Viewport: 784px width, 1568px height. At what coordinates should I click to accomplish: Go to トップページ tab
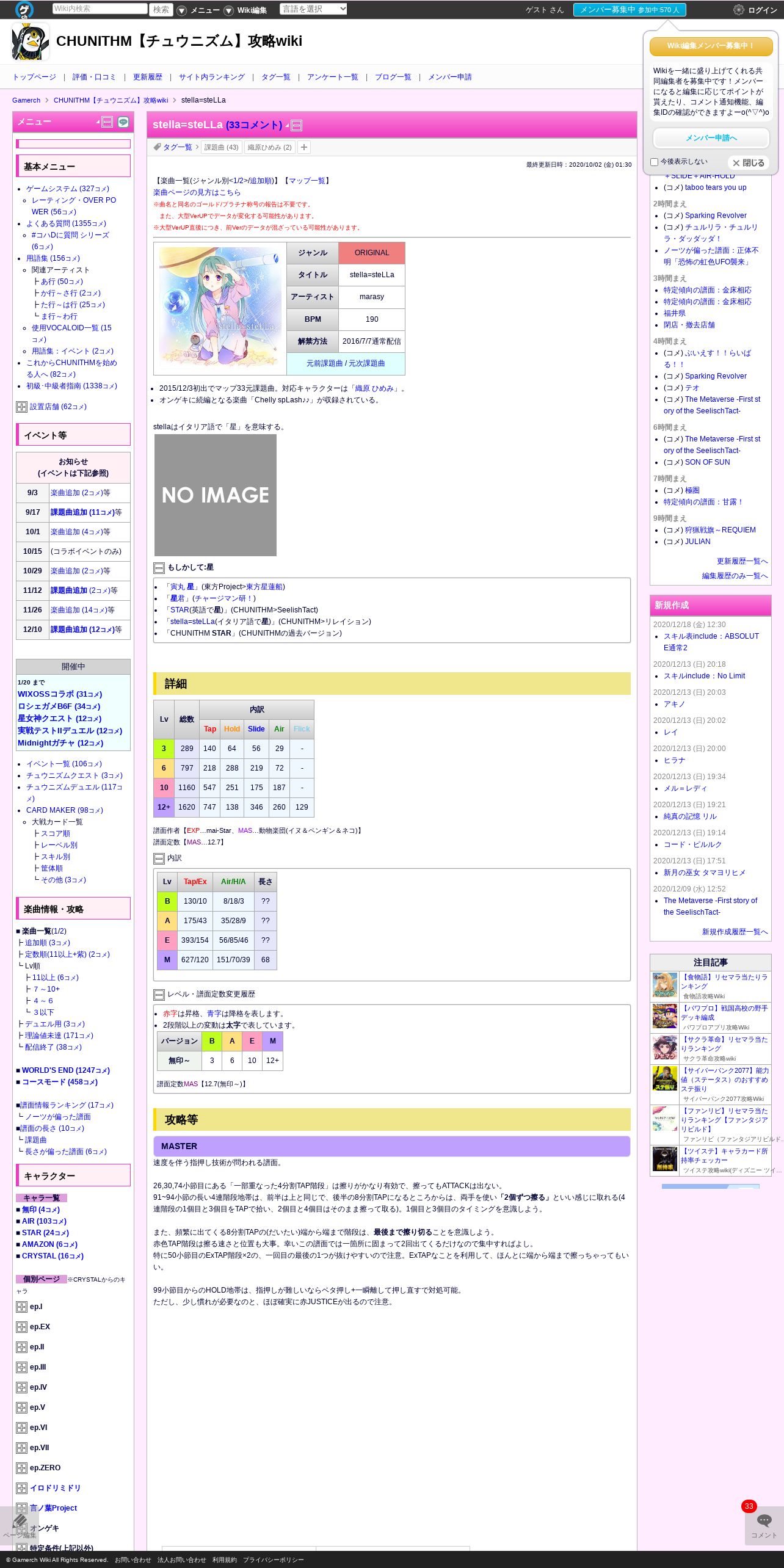(34, 77)
